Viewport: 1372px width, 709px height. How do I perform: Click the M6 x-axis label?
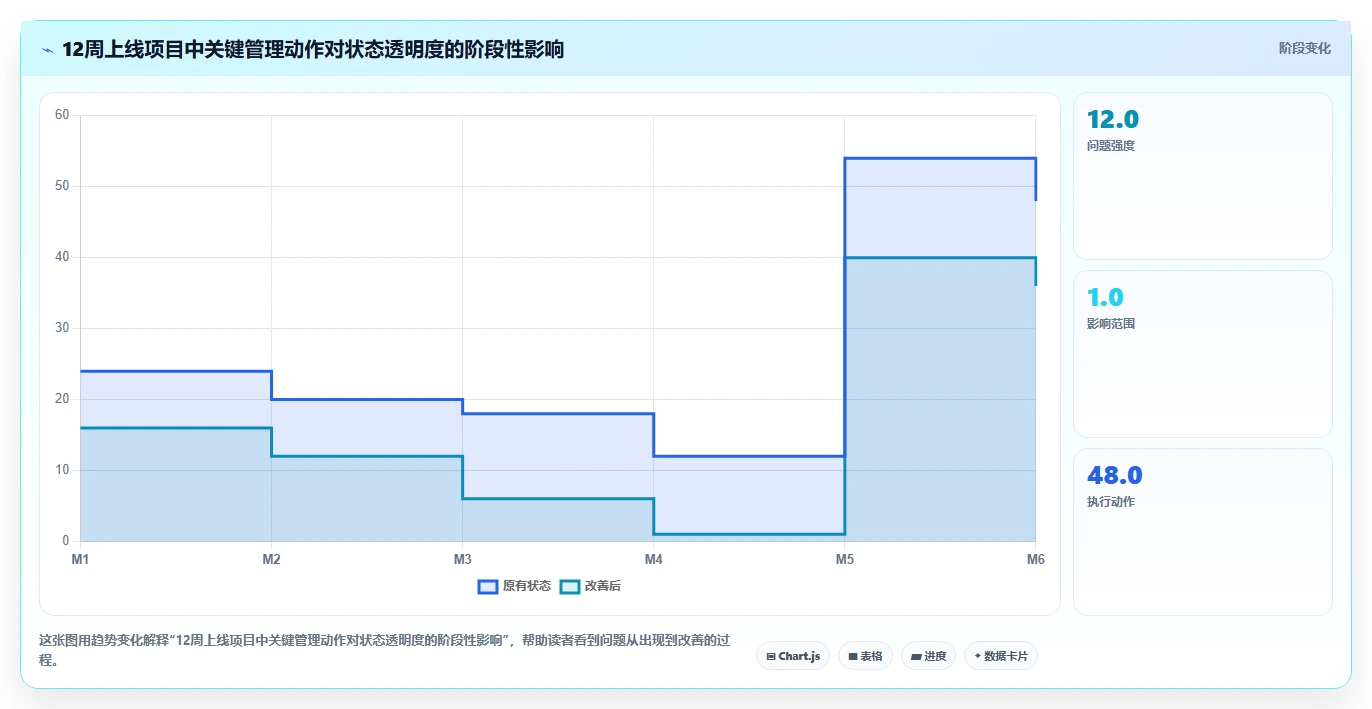[x=1035, y=559]
